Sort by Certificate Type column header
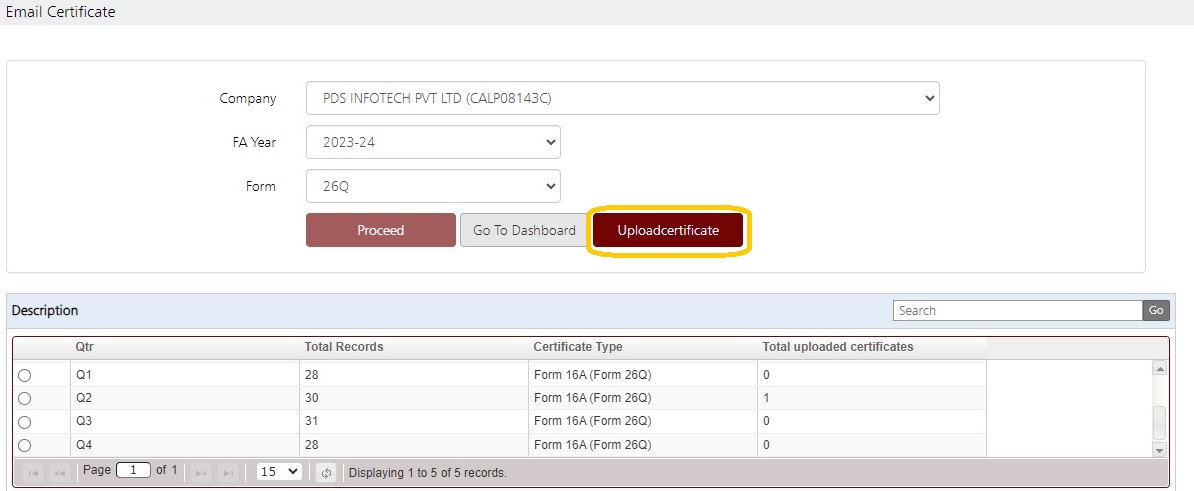Viewport: 1194px width, 491px height. pyautogui.click(x=578, y=347)
